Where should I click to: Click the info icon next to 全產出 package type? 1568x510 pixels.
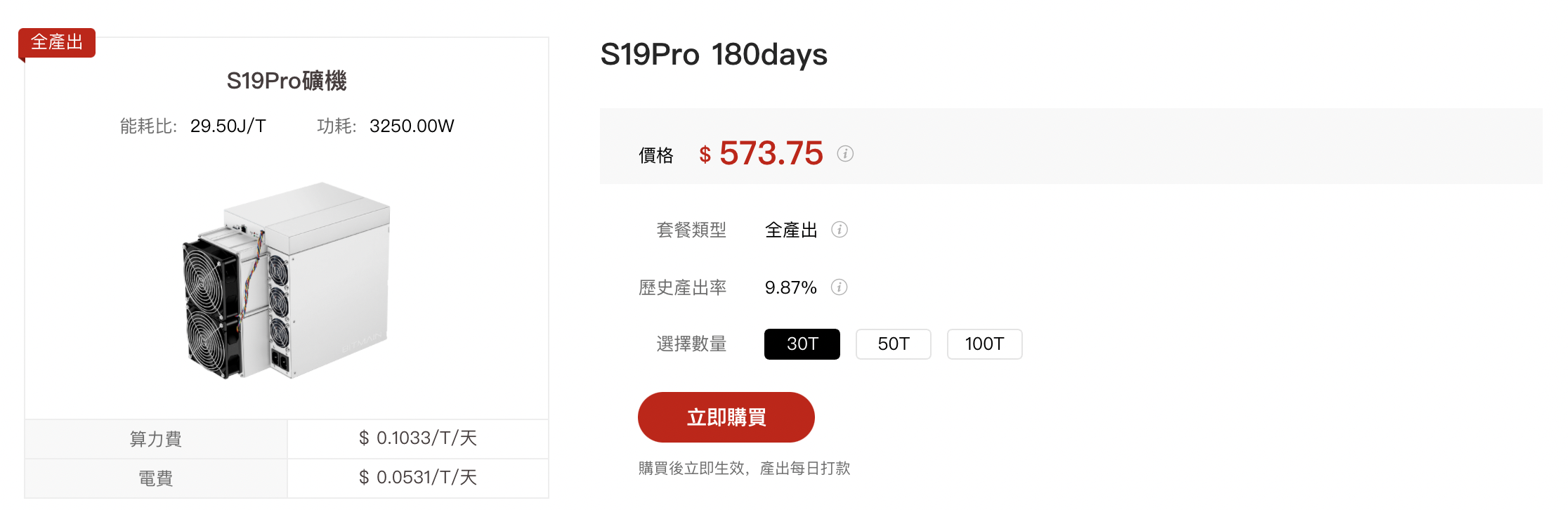tap(839, 230)
